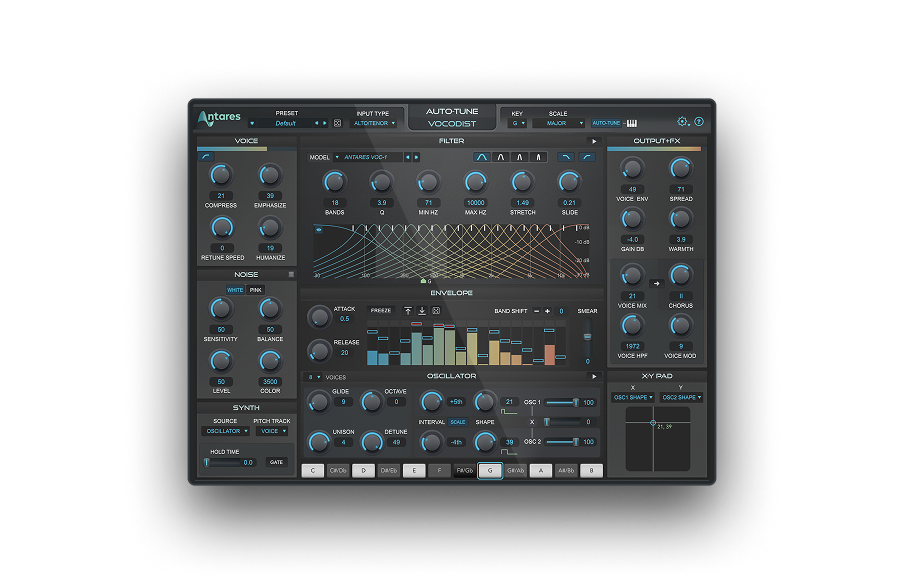The width and height of the screenshot is (904, 584).
Task: Collapse the Filter section with its arrow
Action: point(594,141)
